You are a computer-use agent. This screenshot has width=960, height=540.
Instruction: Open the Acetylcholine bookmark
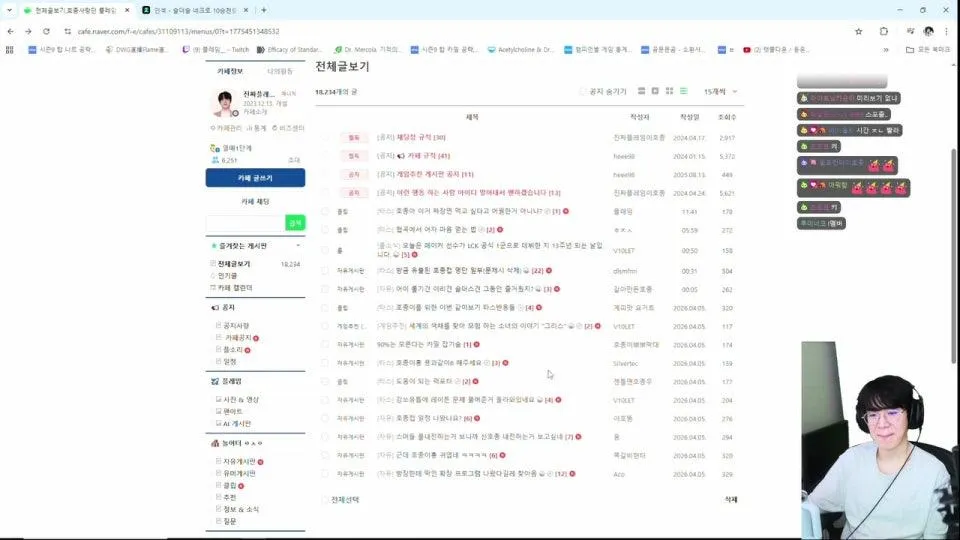click(x=520, y=50)
